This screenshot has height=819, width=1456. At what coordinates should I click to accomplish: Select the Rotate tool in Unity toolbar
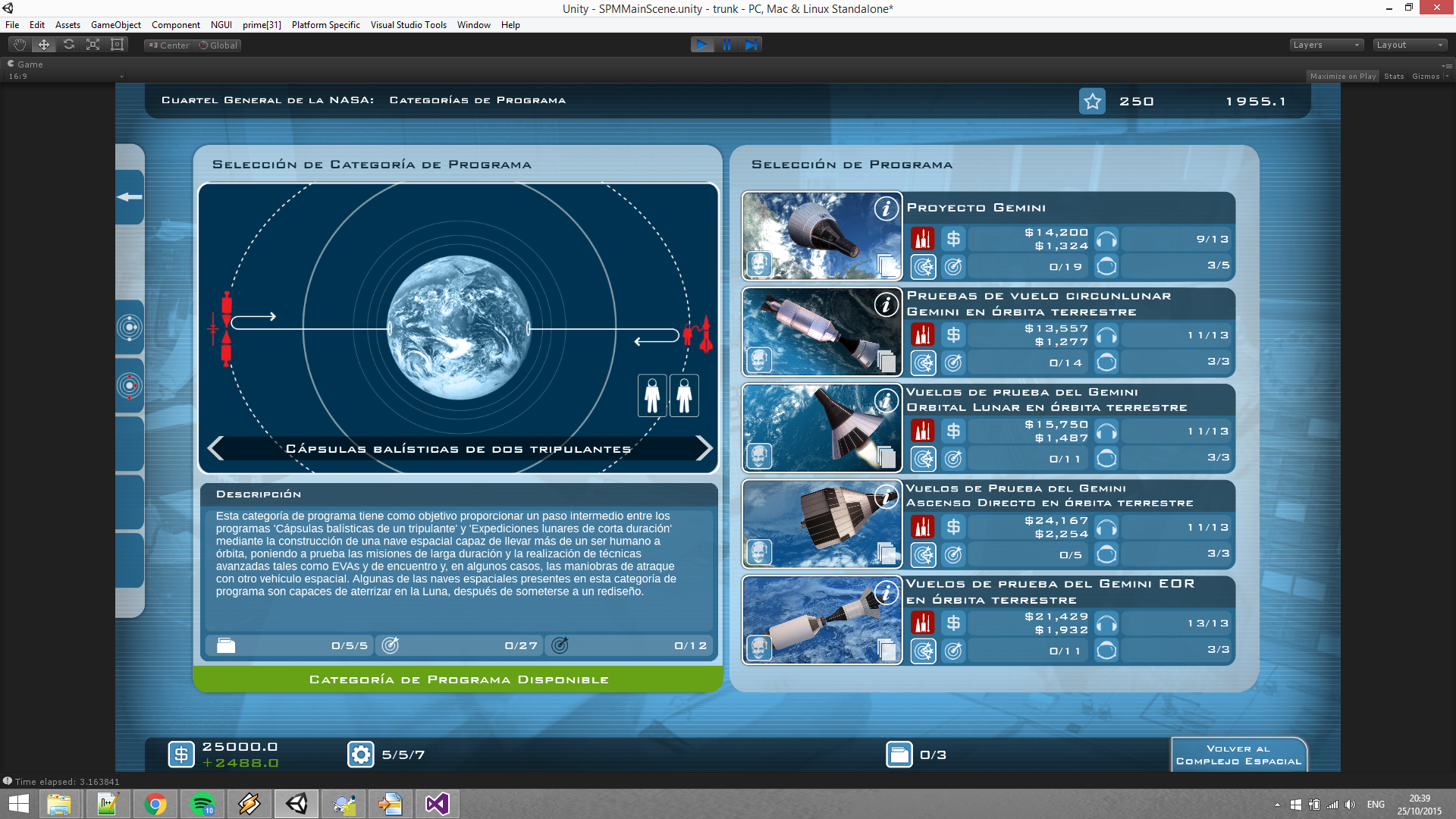tap(68, 45)
